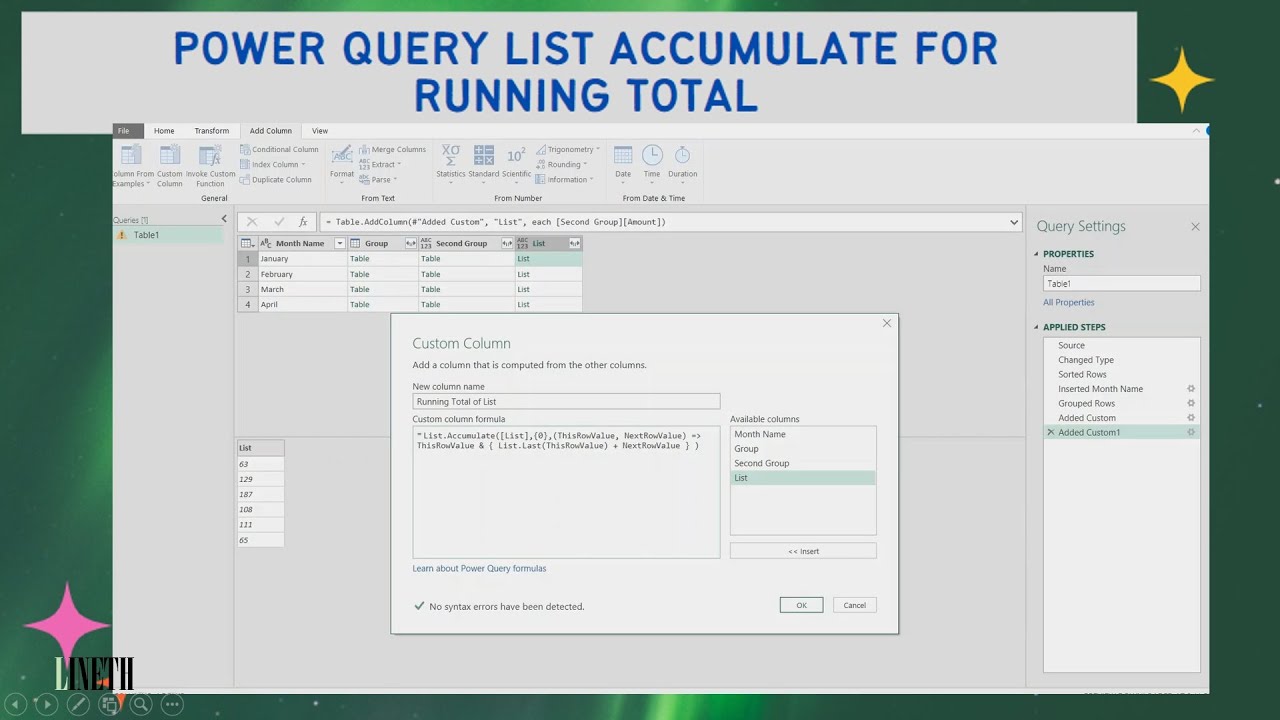
Task: Collapse the APPLIED STEPS section
Action: pos(1036,327)
